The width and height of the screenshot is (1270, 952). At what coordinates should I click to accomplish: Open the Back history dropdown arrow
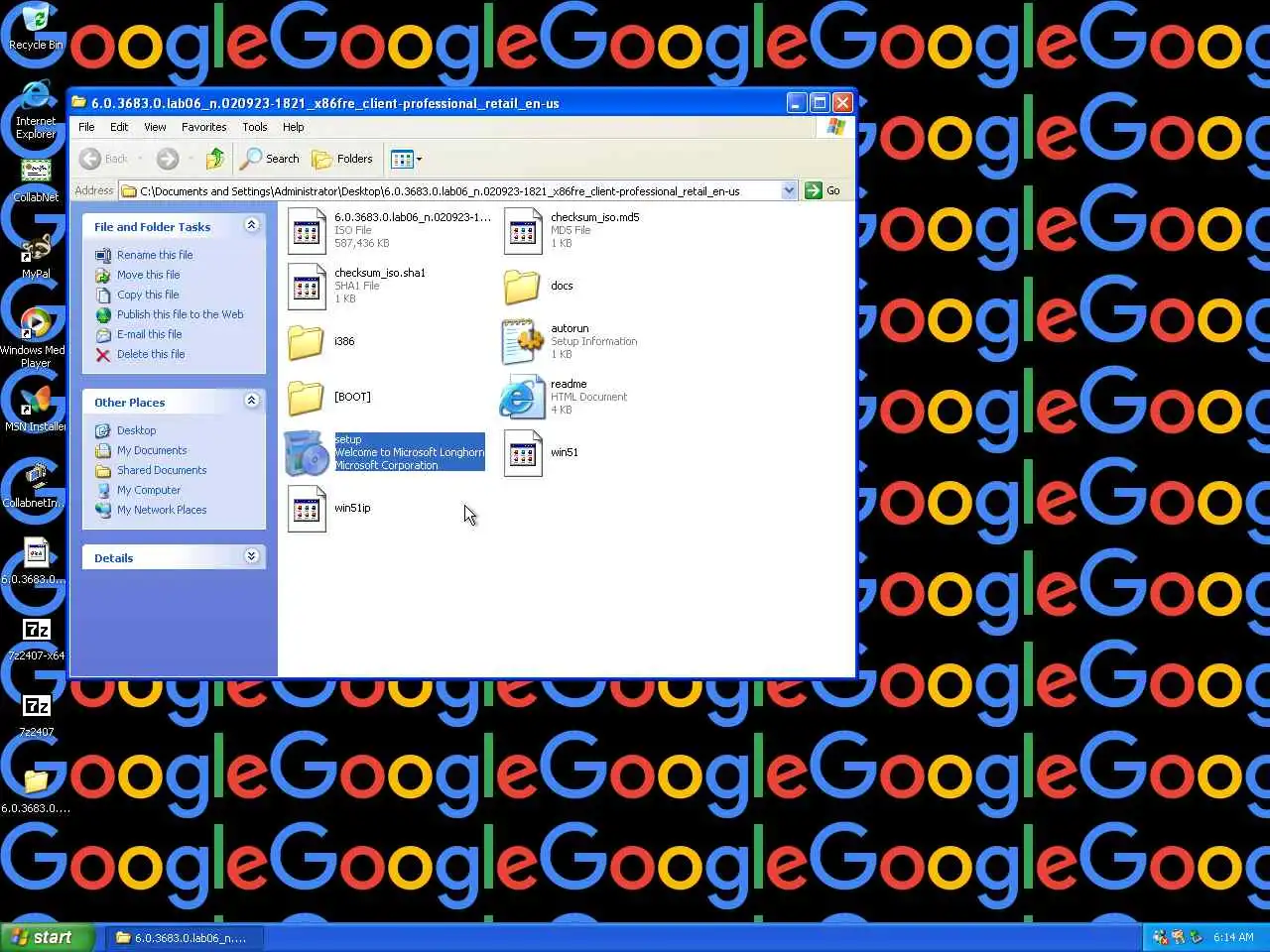[141, 159]
